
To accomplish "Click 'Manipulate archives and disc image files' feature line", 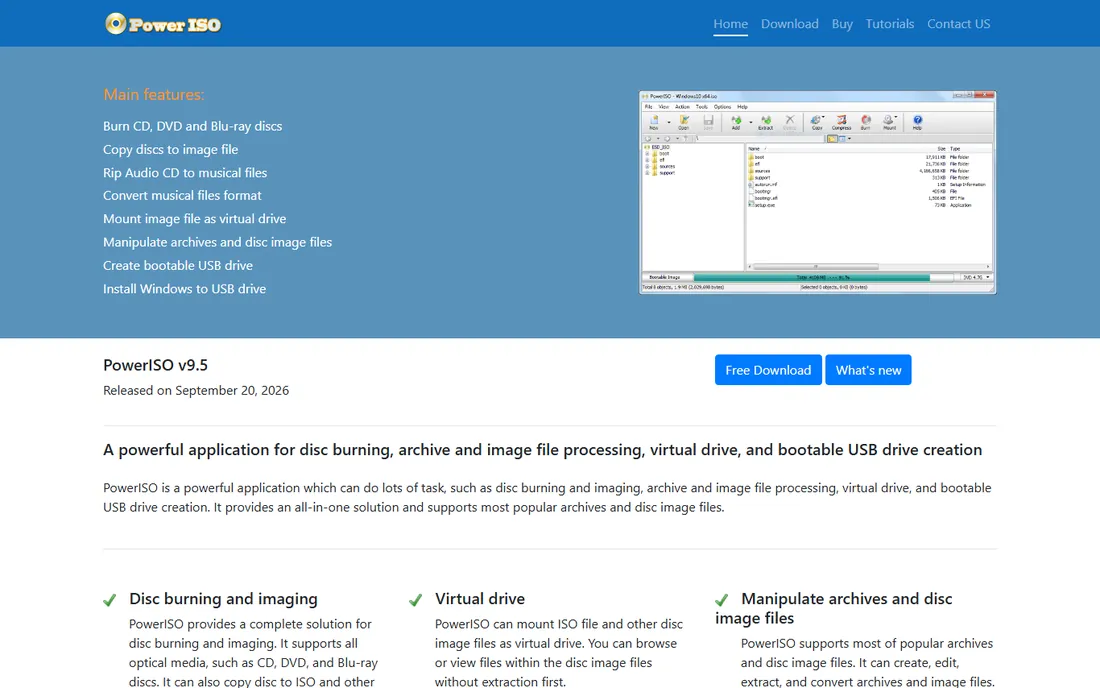I will 217,242.
